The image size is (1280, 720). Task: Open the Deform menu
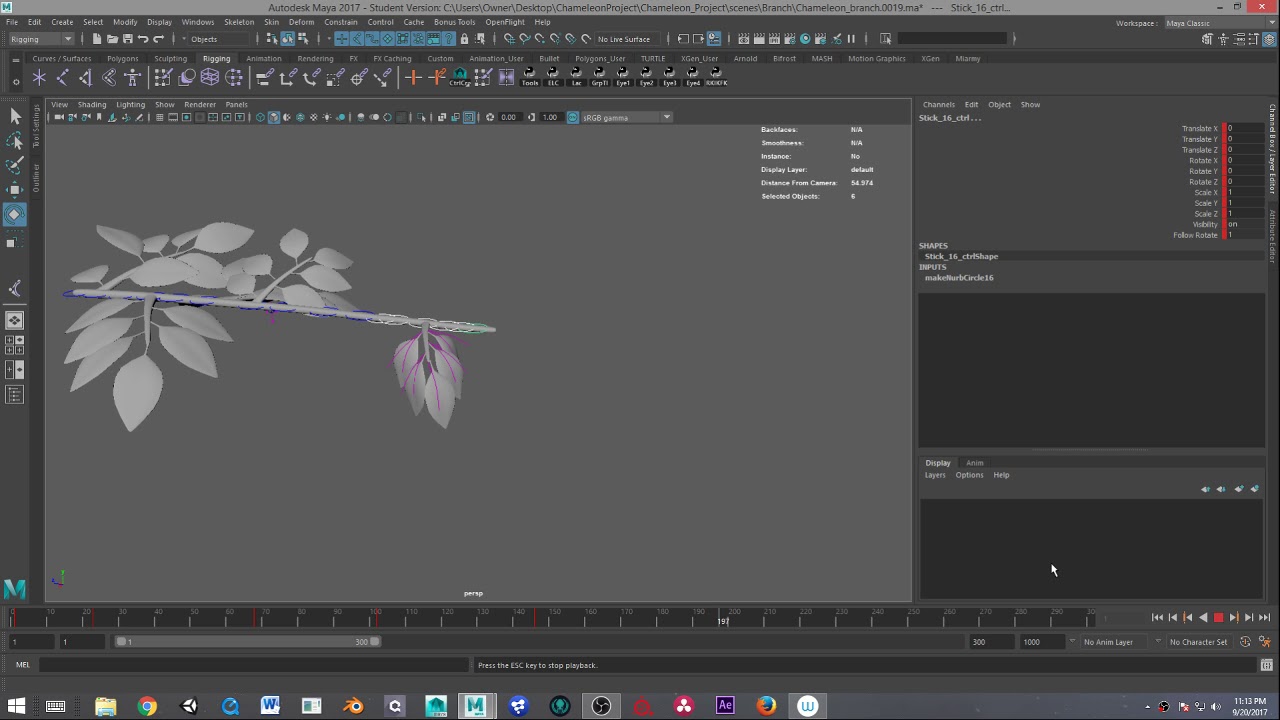pos(301,22)
